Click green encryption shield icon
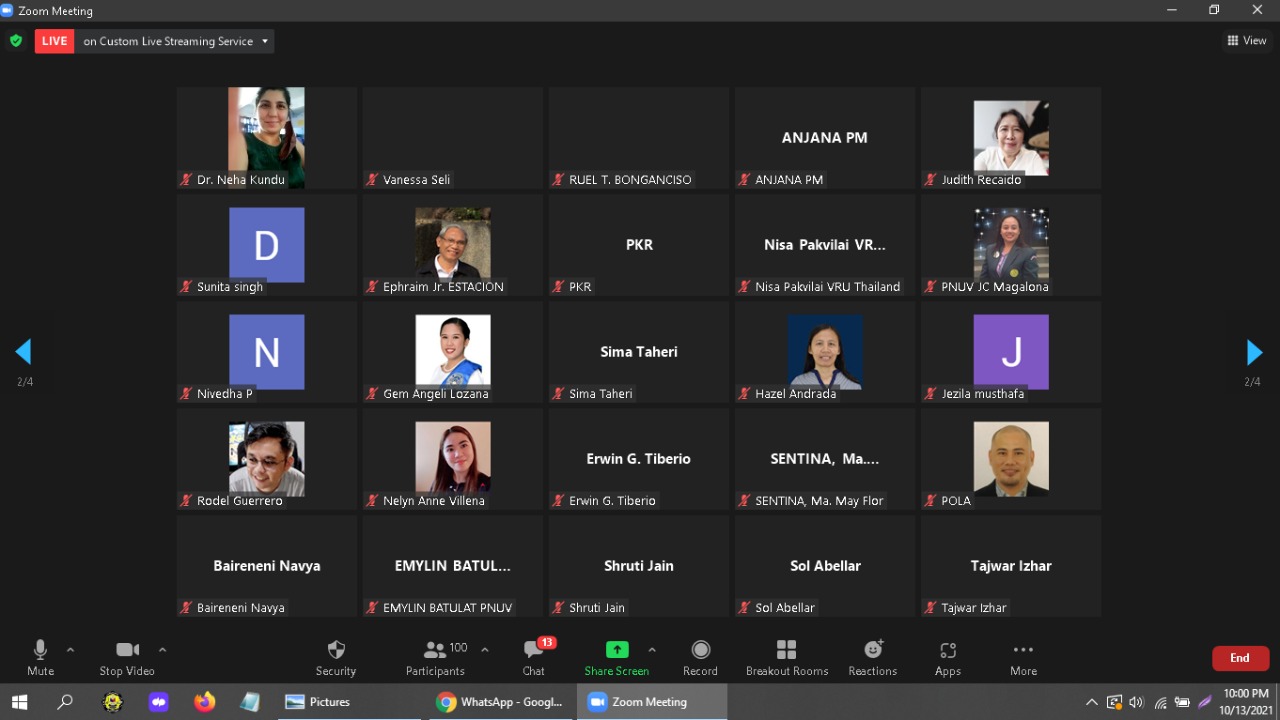Image resolution: width=1280 pixels, height=720 pixels. pyautogui.click(x=15, y=41)
